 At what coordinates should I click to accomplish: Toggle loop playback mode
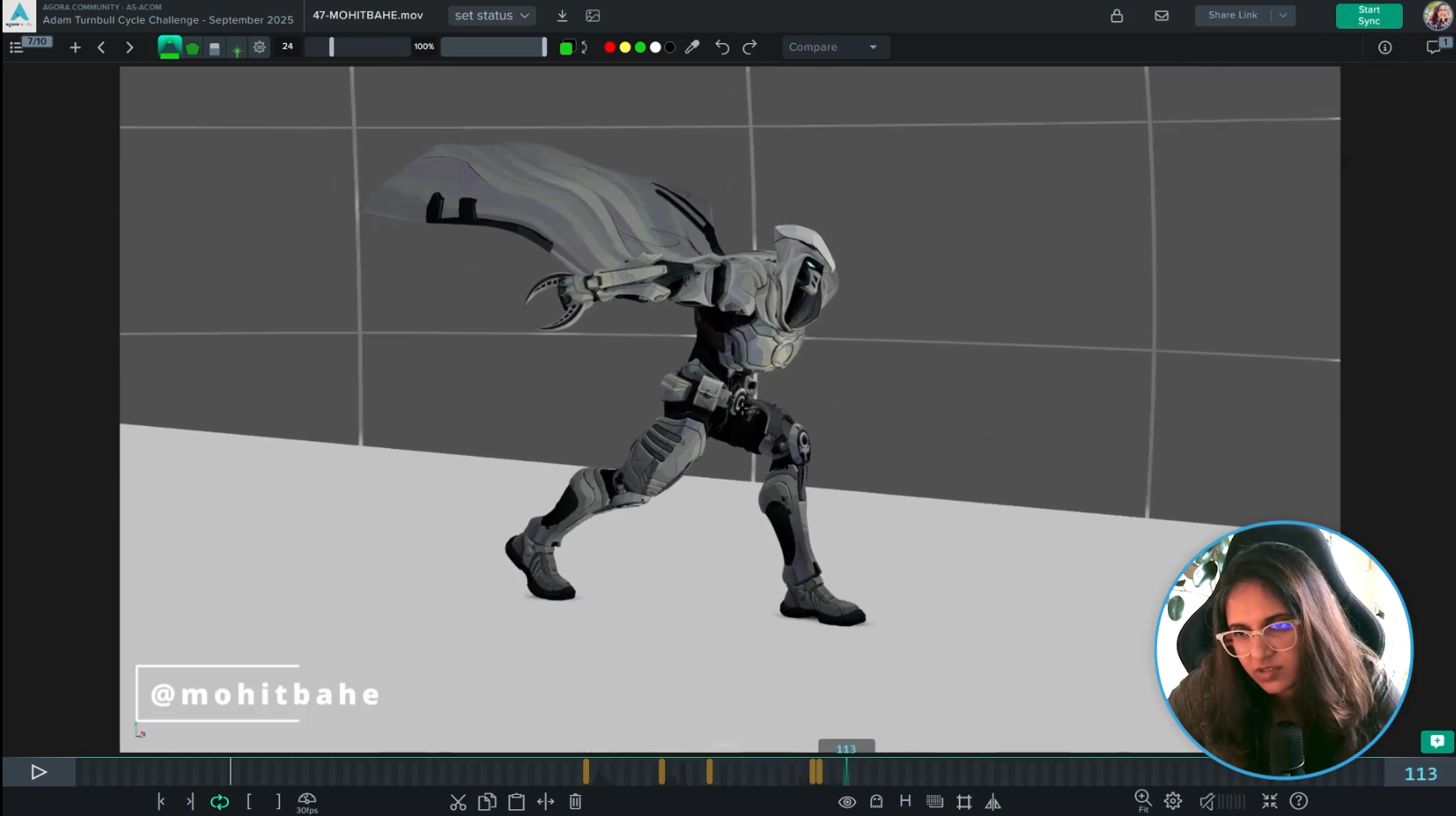pyautogui.click(x=219, y=802)
